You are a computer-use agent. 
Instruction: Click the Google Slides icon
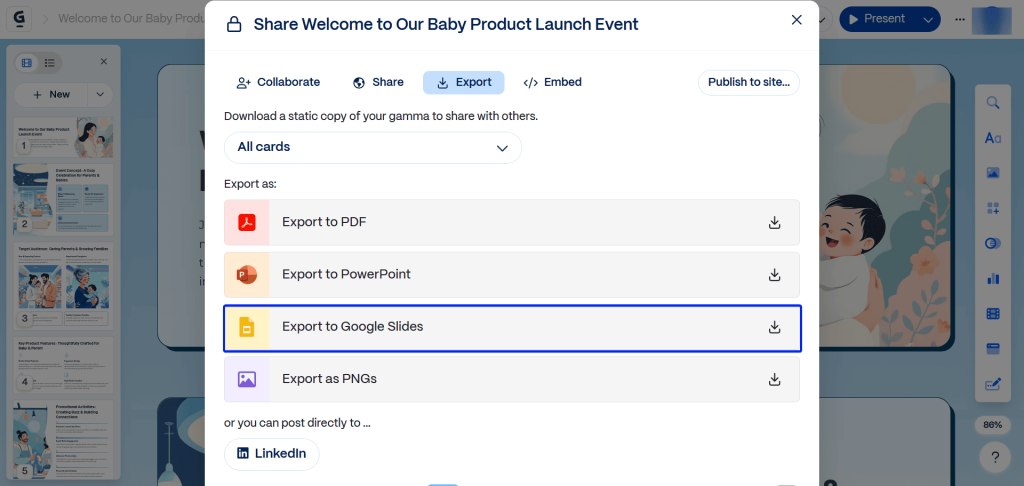[x=246, y=327]
